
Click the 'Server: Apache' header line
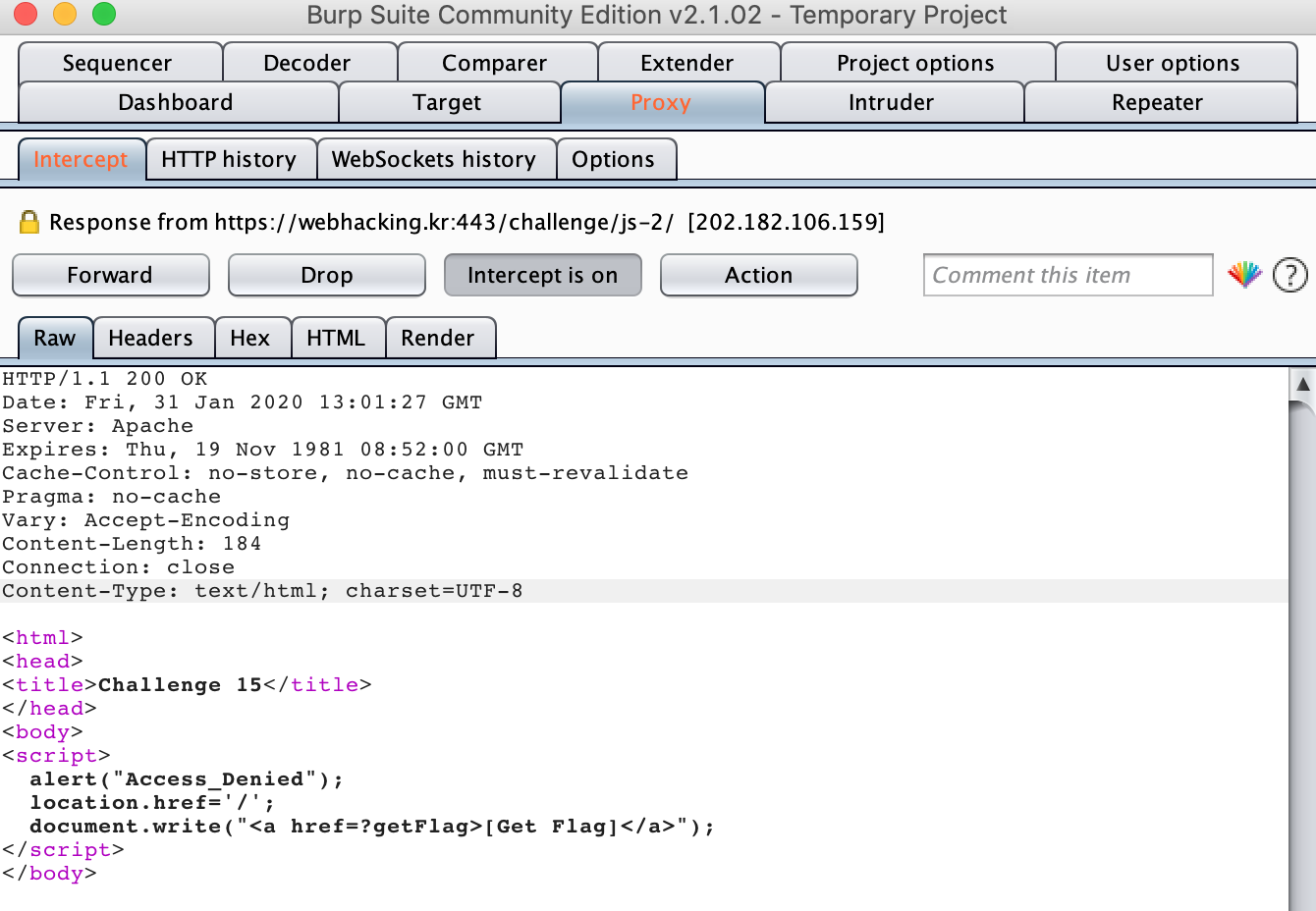tap(98, 425)
